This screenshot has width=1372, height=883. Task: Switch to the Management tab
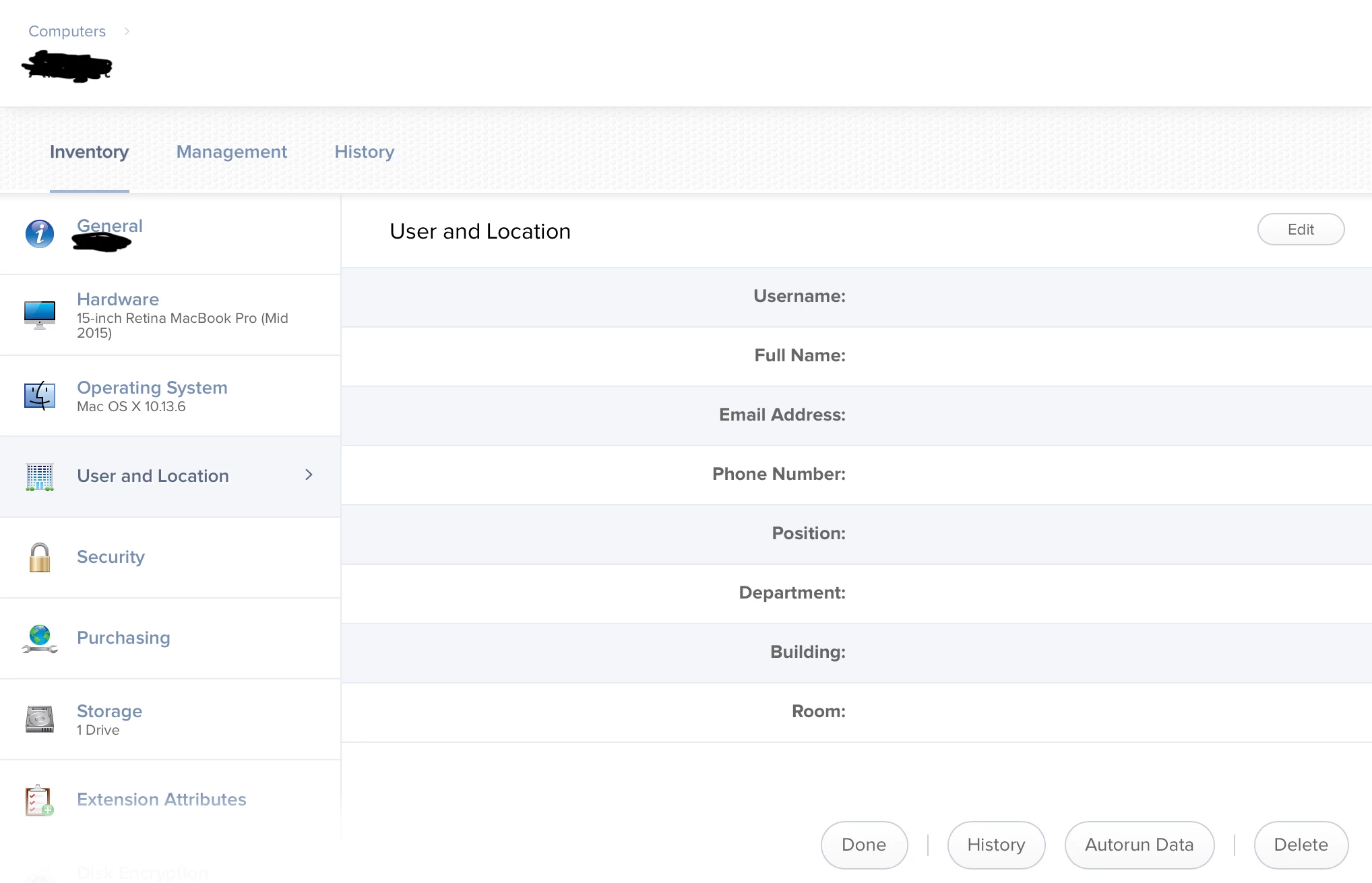[231, 152]
